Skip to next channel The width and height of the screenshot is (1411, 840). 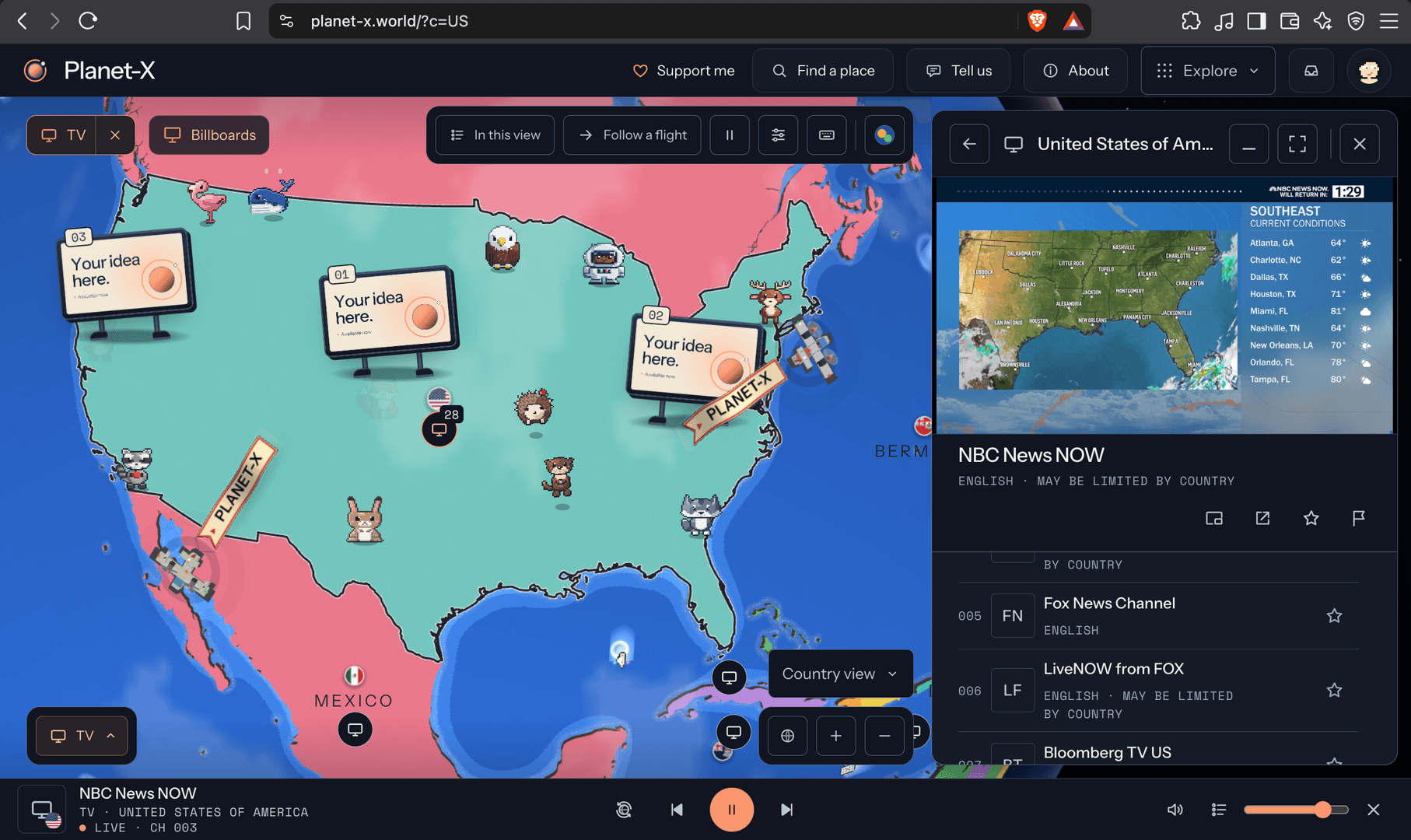786,810
